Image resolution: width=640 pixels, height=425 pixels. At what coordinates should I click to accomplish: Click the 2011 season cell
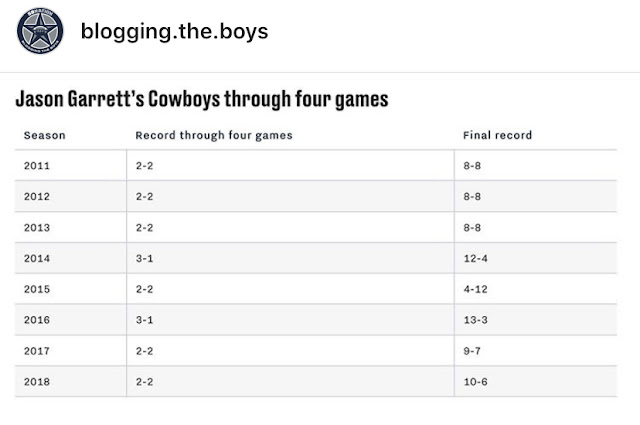pos(35,165)
